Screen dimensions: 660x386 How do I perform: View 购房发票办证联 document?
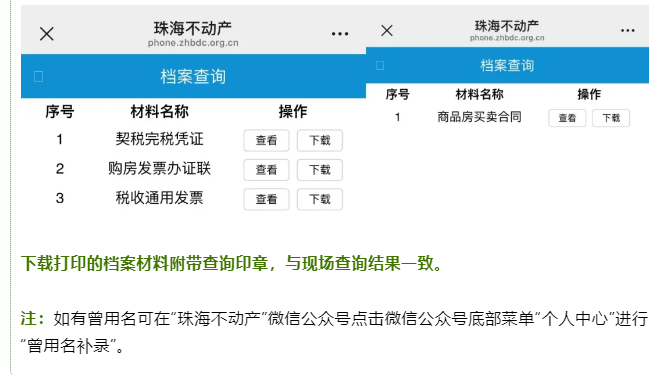[x=266, y=170]
